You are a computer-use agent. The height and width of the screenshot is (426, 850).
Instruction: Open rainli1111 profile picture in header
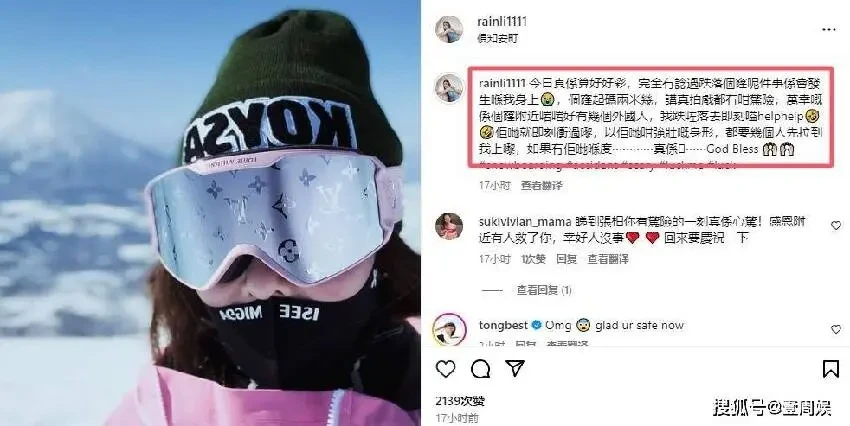pos(449,29)
